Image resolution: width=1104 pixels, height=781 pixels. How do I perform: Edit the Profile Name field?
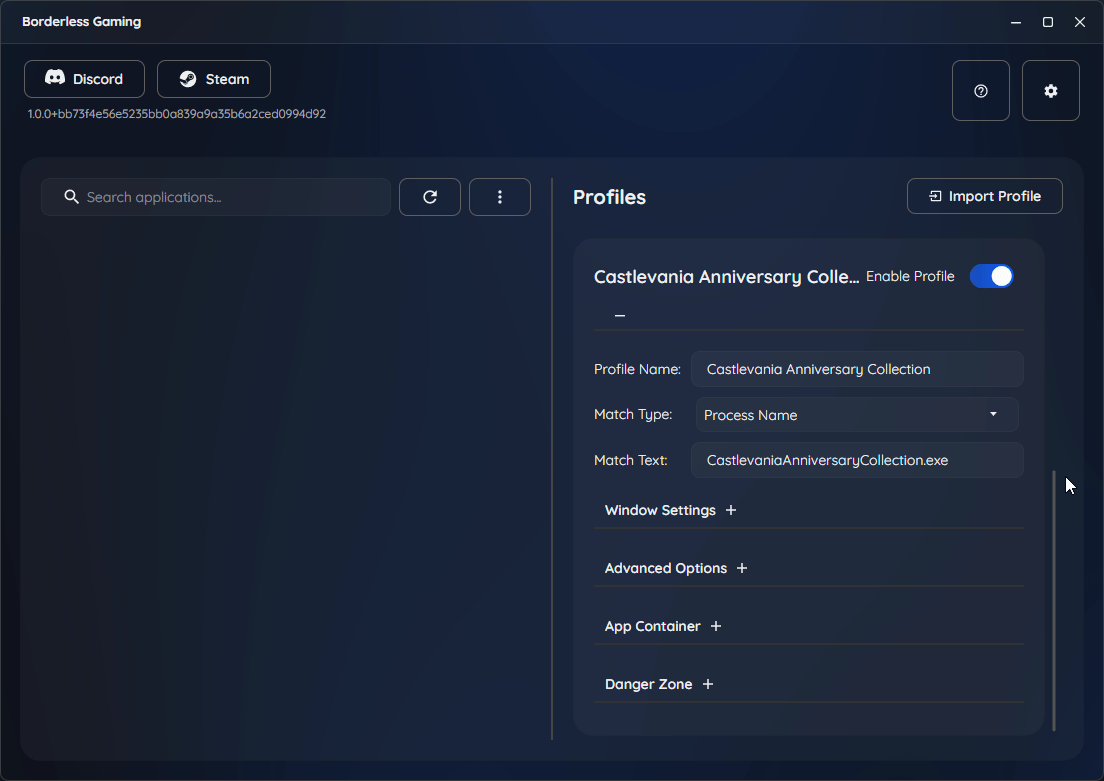857,369
